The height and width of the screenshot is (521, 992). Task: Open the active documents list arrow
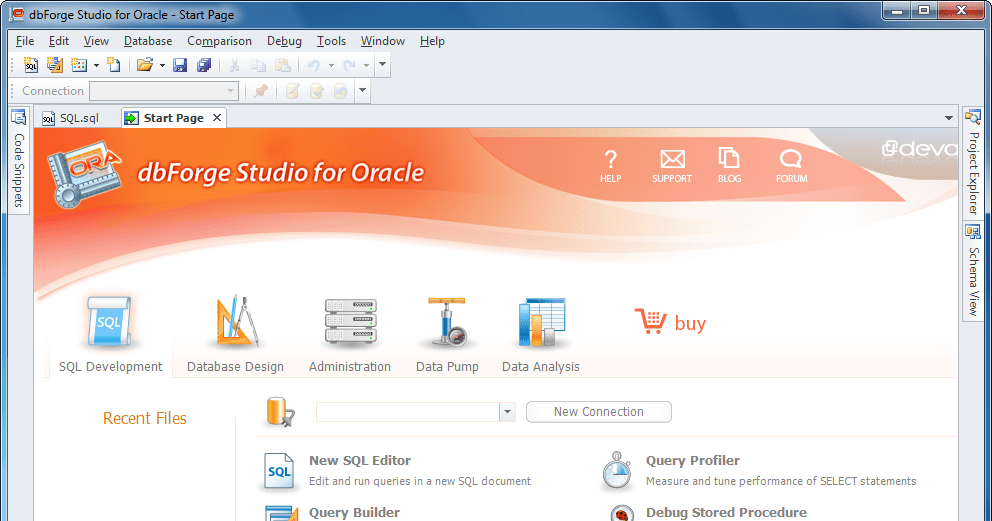948,118
